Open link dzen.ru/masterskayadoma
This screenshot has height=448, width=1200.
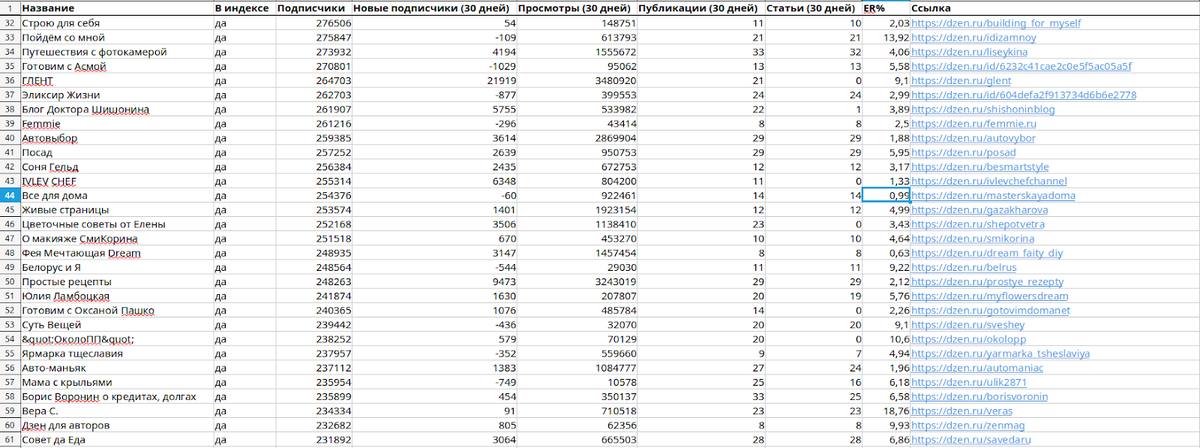994,196
